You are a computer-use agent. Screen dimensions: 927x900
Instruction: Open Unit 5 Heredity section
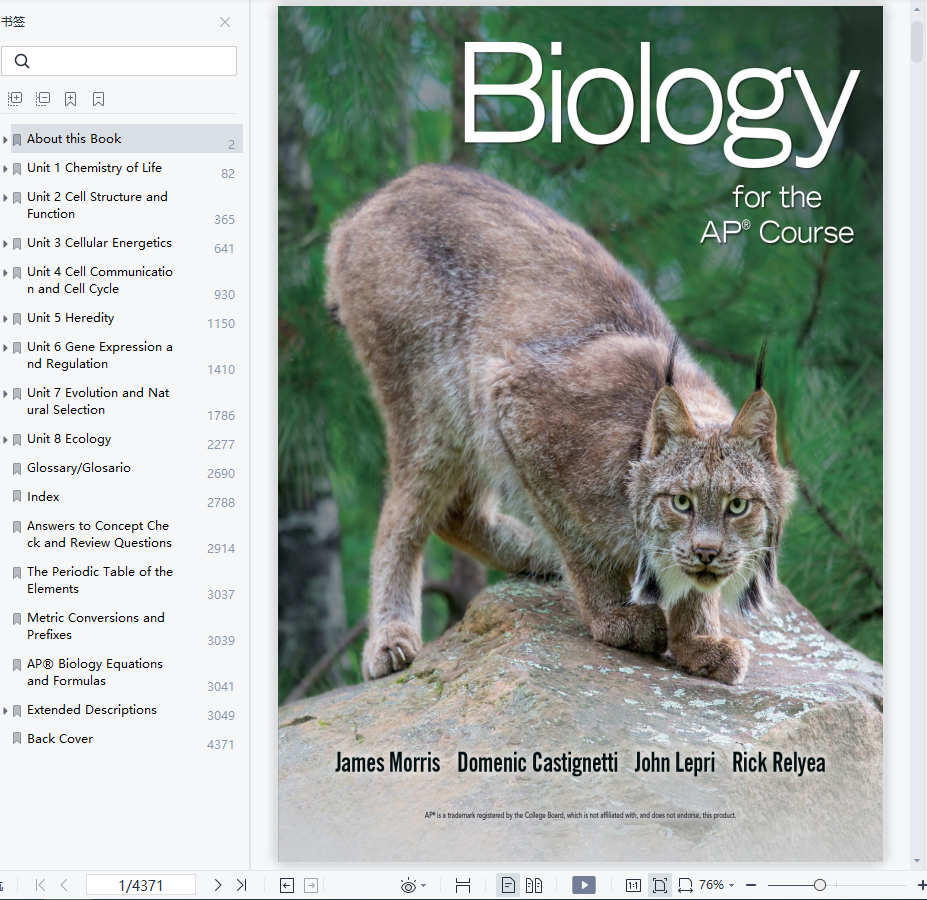click(70, 318)
